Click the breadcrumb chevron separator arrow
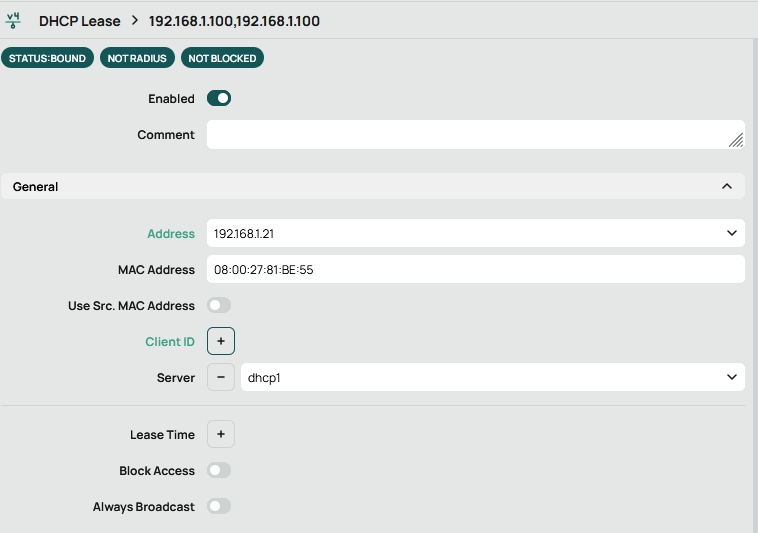Screen dimensions: 758x533 (x=134, y=20)
